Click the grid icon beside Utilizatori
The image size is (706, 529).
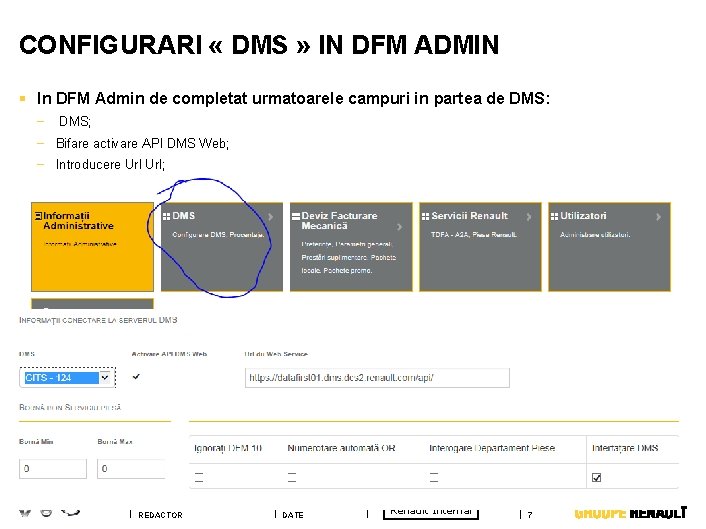[x=554, y=216]
